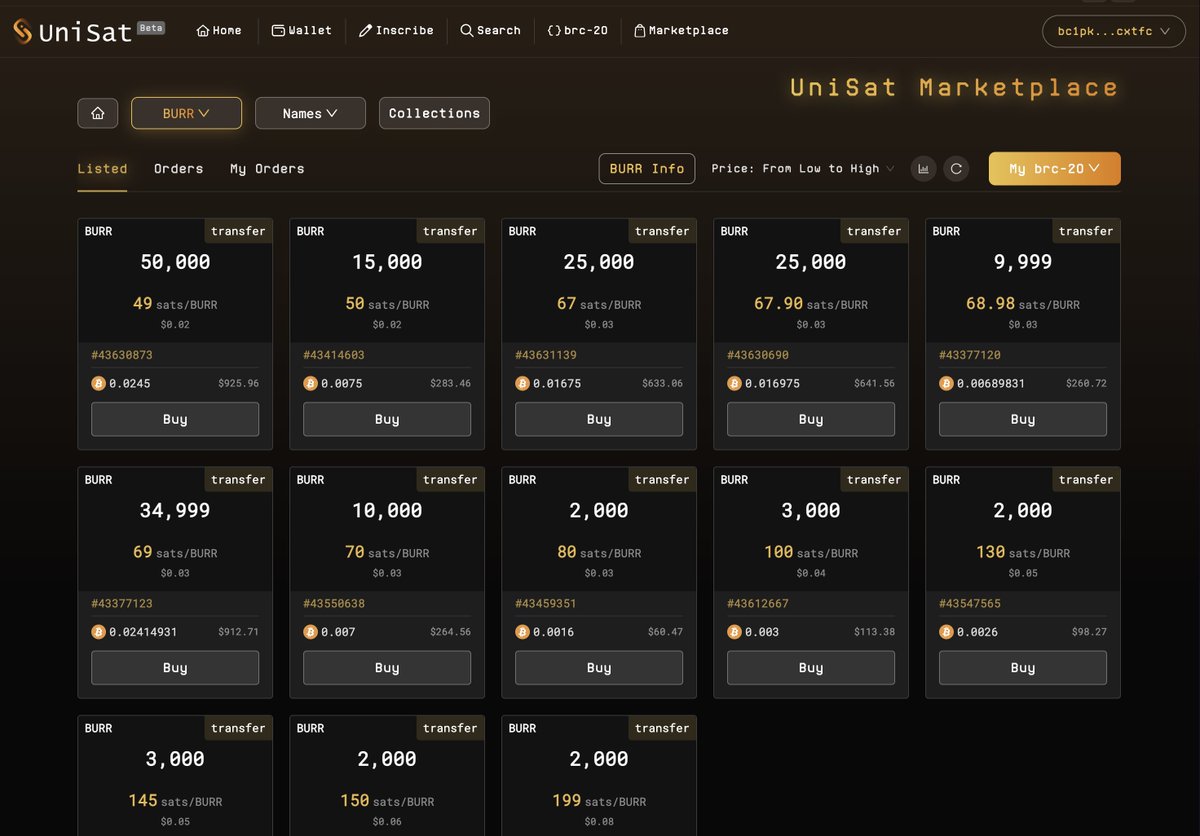Buy the 2,000 BURR at 80 sats

pyautogui.click(x=599, y=668)
